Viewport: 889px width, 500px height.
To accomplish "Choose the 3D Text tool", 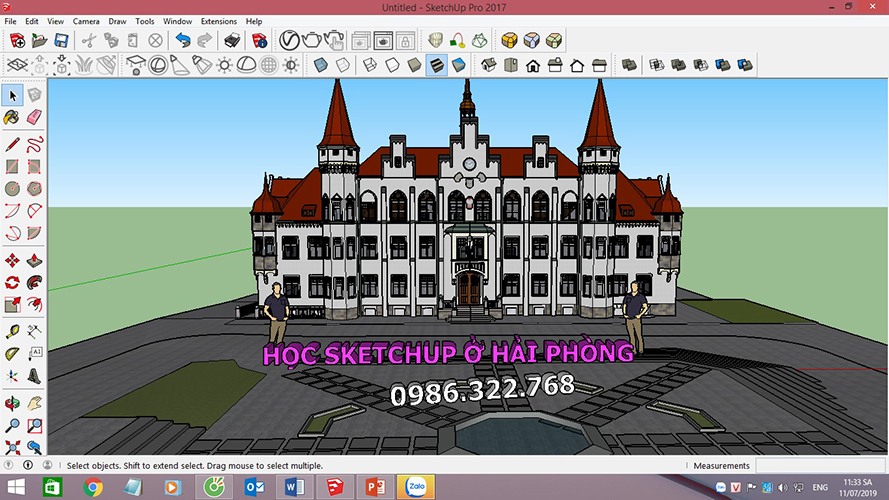I will (x=34, y=376).
